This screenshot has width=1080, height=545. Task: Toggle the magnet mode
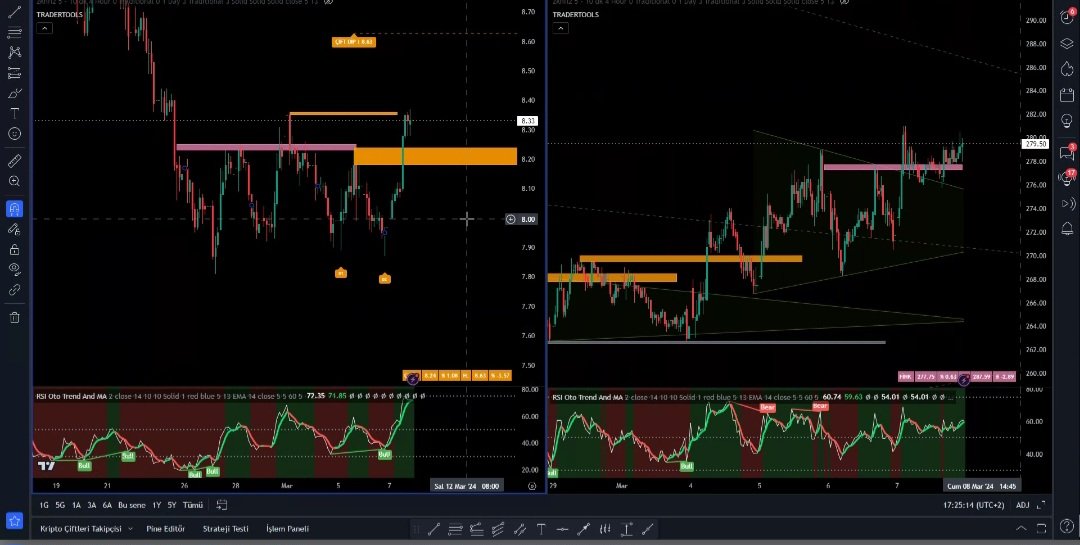pyautogui.click(x=14, y=209)
